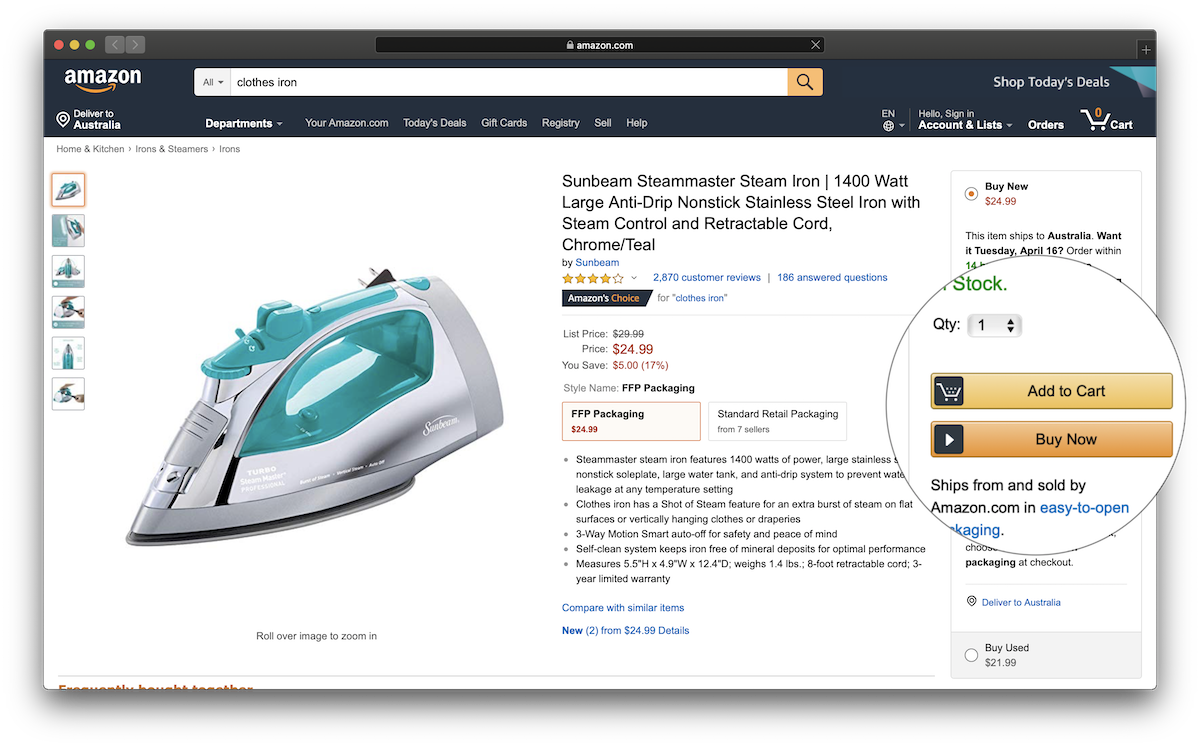The width and height of the screenshot is (1200, 747).
Task: Click the Buy Now button
Action: (1051, 439)
